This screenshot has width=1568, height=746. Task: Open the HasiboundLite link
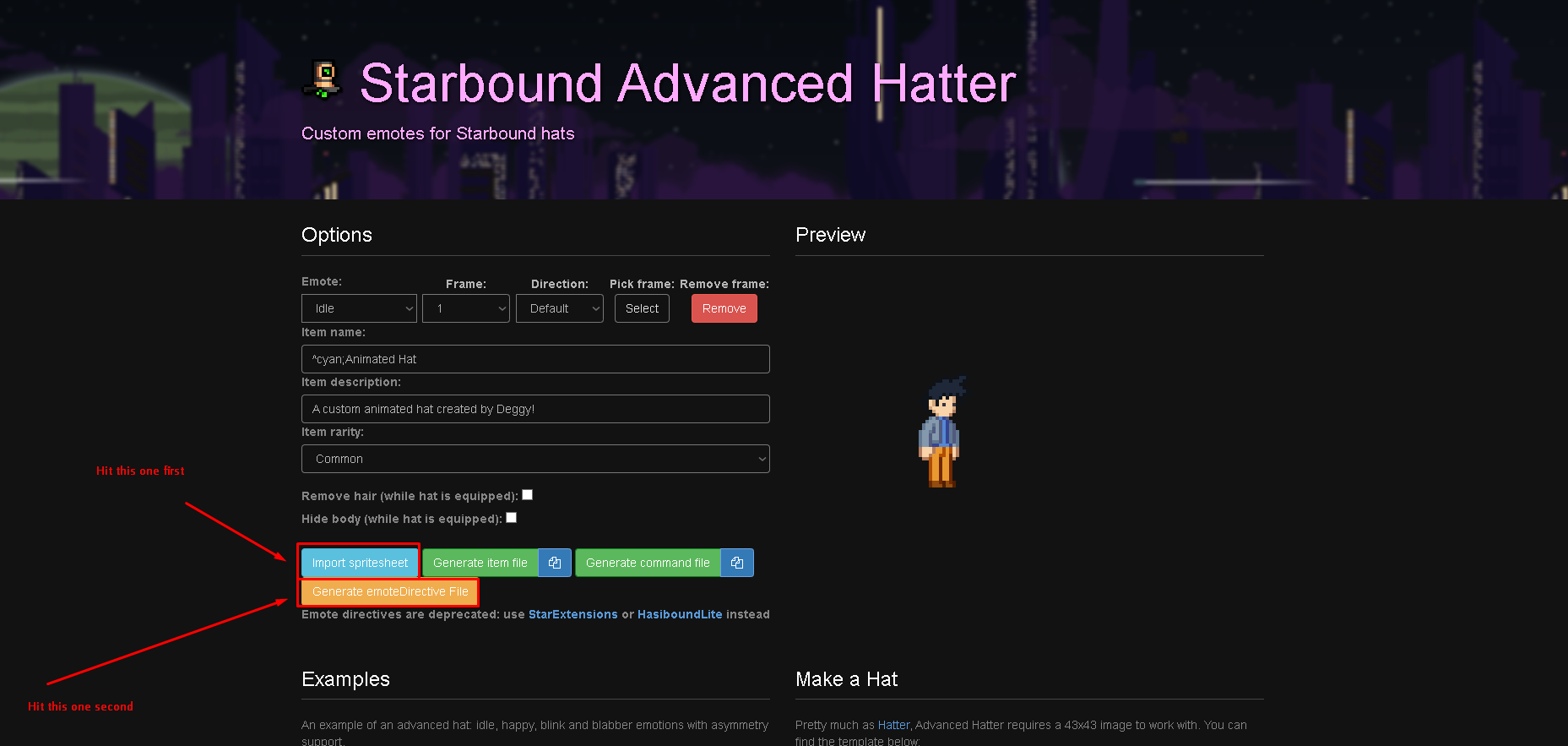click(680, 614)
